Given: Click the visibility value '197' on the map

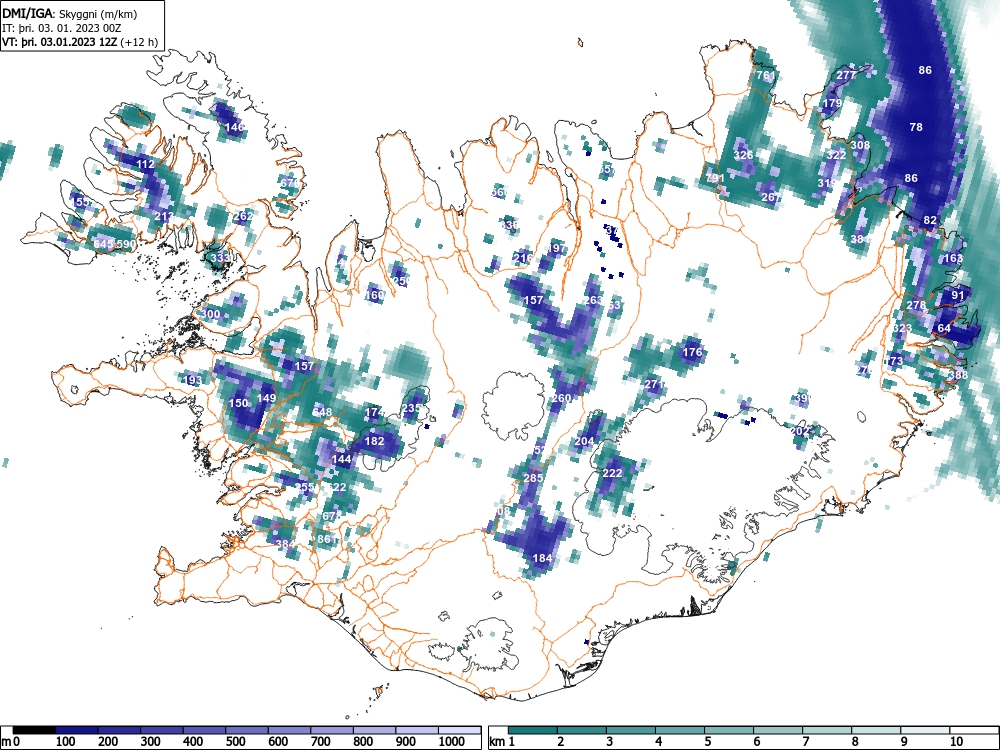Looking at the screenshot, I should pos(556,248).
